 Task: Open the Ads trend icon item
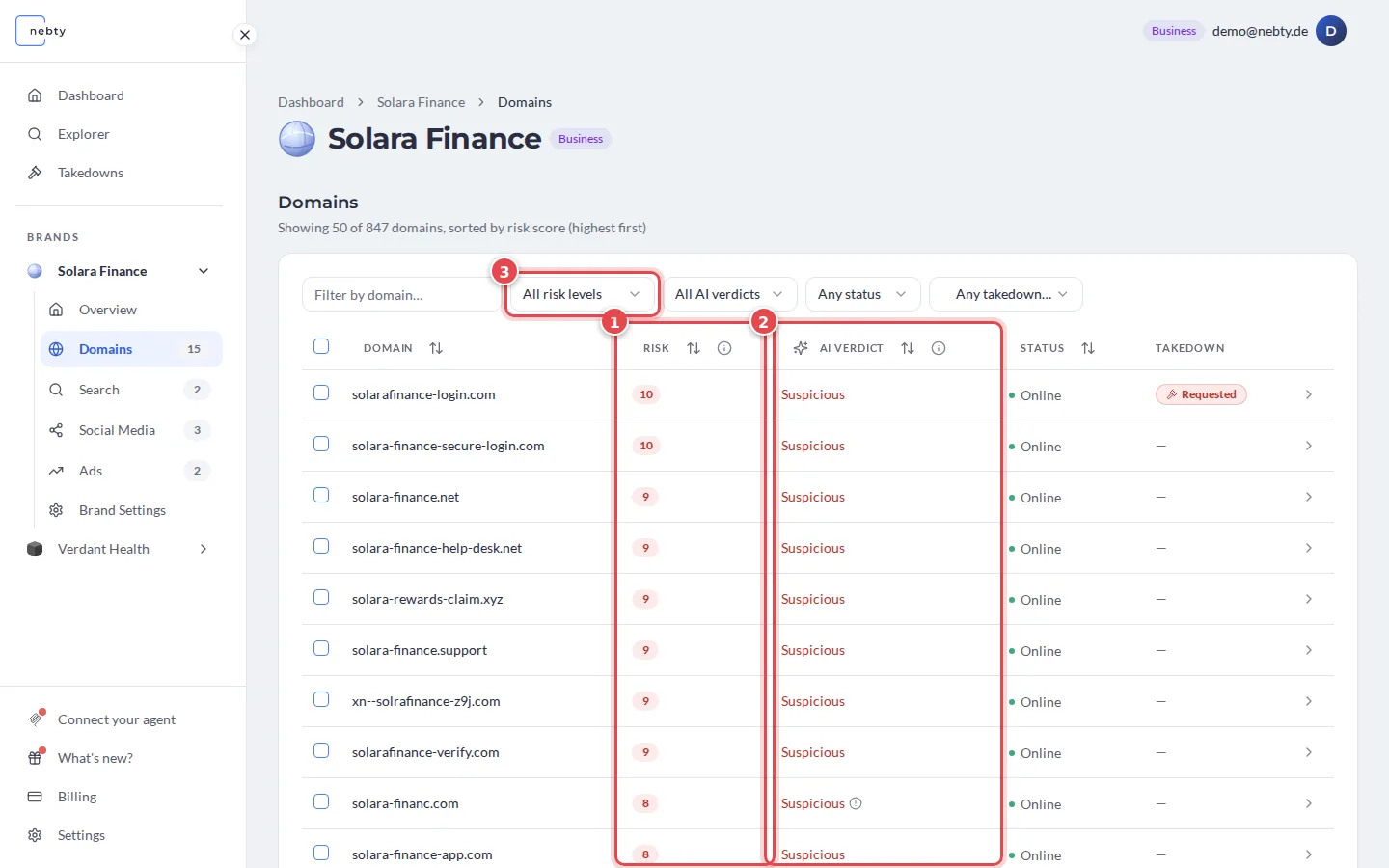click(x=56, y=471)
